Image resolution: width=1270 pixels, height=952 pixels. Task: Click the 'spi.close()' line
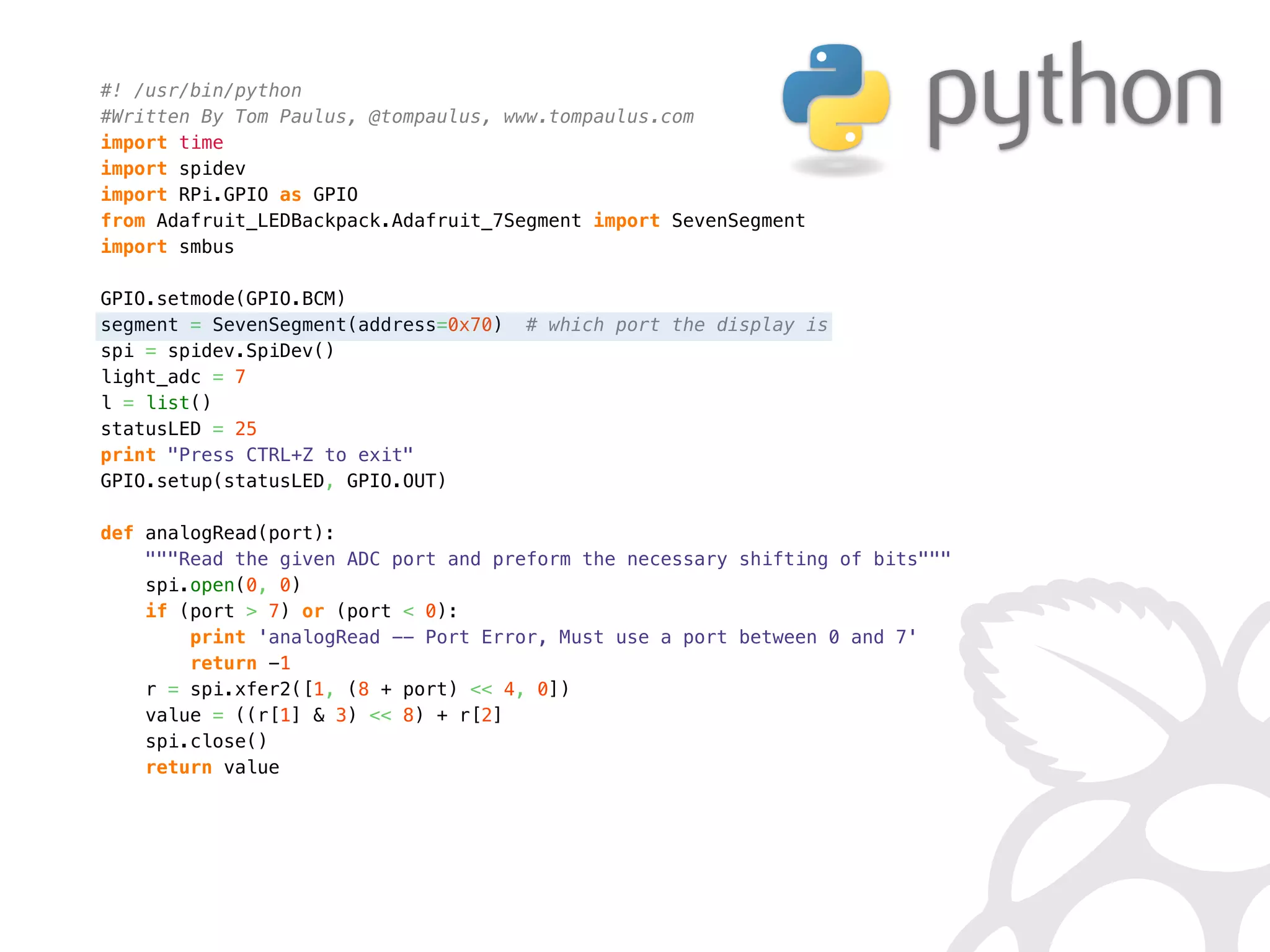pos(206,741)
